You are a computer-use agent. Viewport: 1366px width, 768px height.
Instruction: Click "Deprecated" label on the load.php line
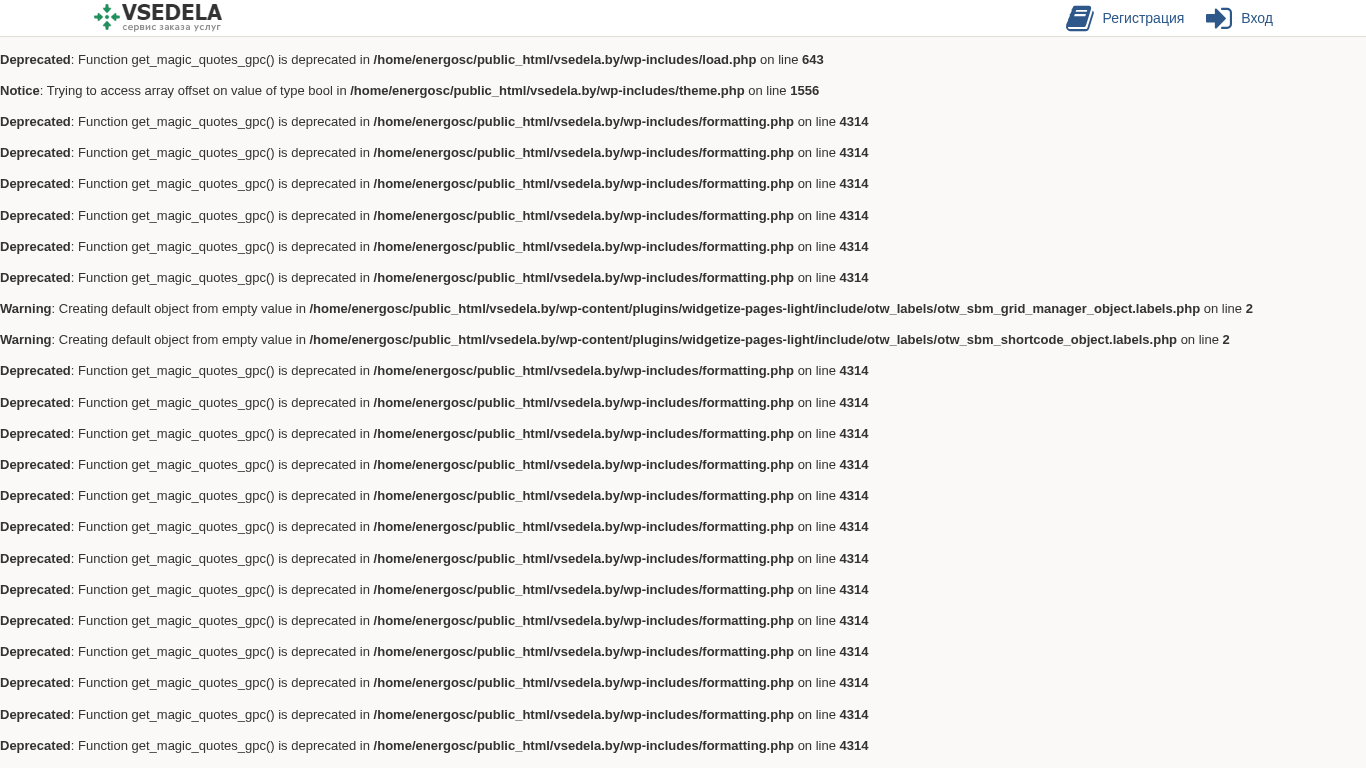point(35,60)
